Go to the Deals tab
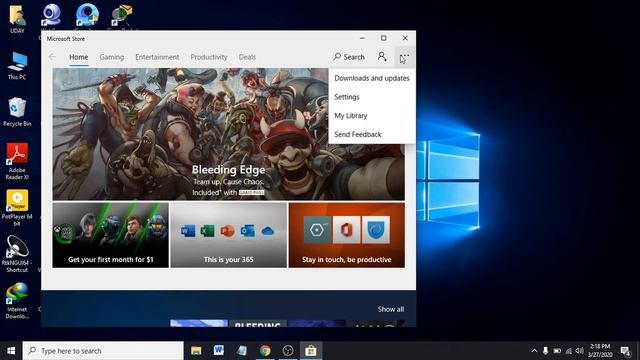 click(x=247, y=57)
